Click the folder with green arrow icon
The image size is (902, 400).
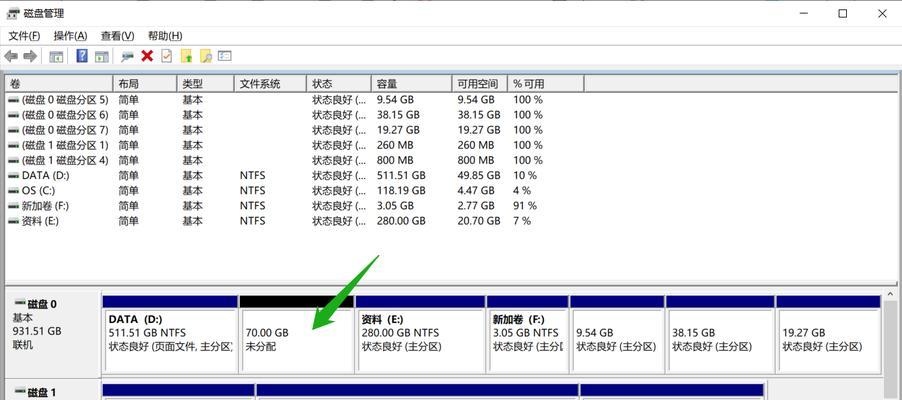pos(186,56)
